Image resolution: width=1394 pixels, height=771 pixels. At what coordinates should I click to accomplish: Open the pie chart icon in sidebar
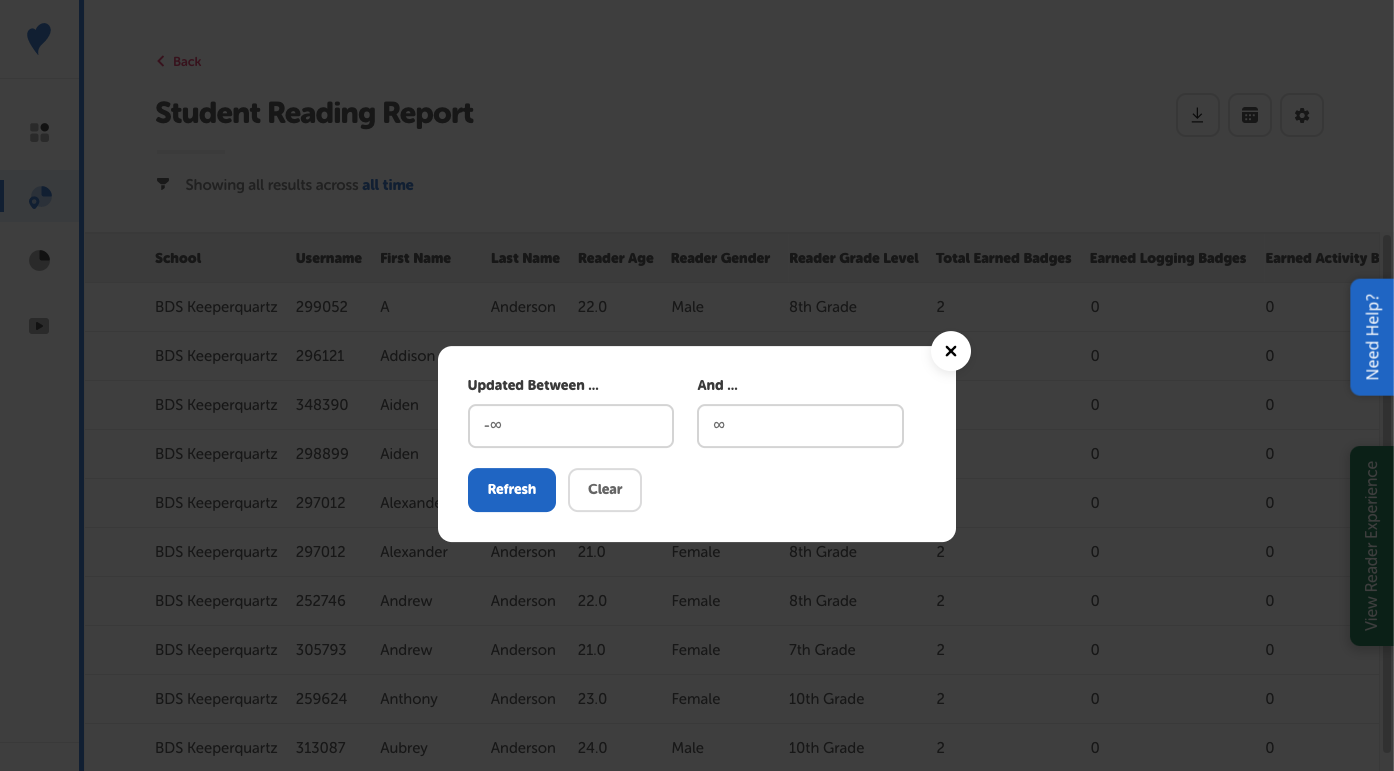pyautogui.click(x=39, y=259)
